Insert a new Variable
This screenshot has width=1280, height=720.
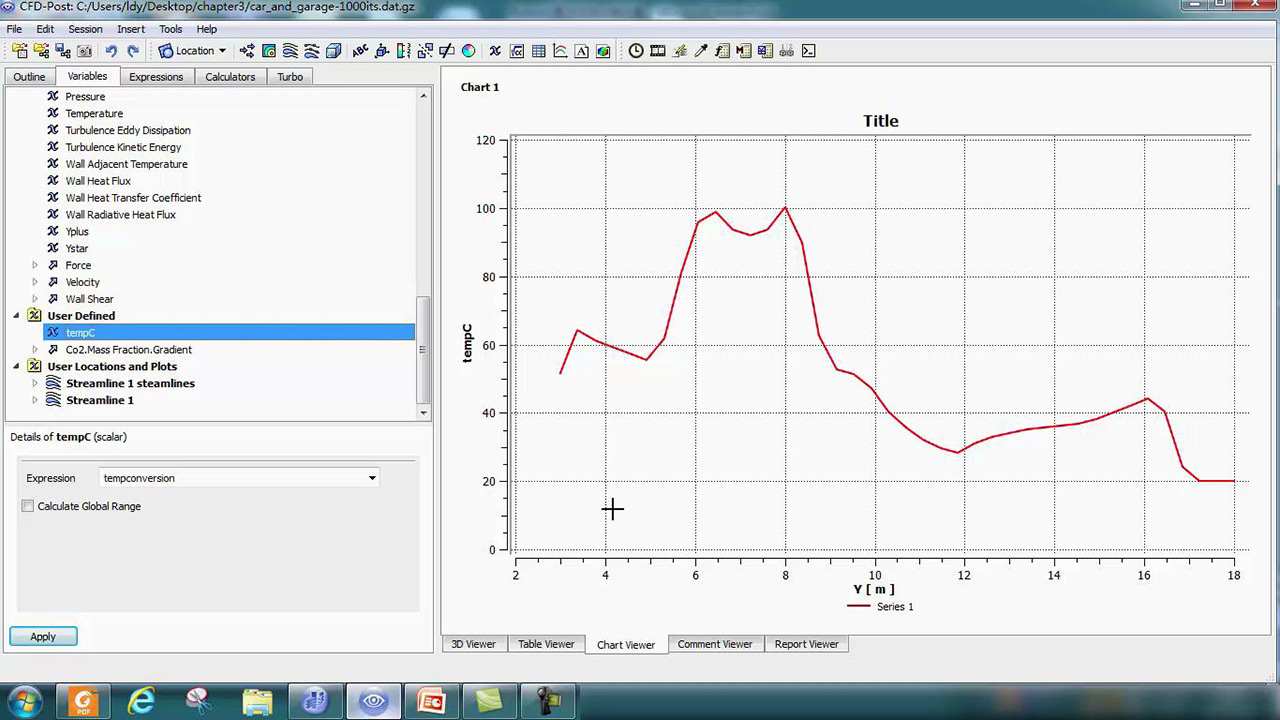coord(495,51)
